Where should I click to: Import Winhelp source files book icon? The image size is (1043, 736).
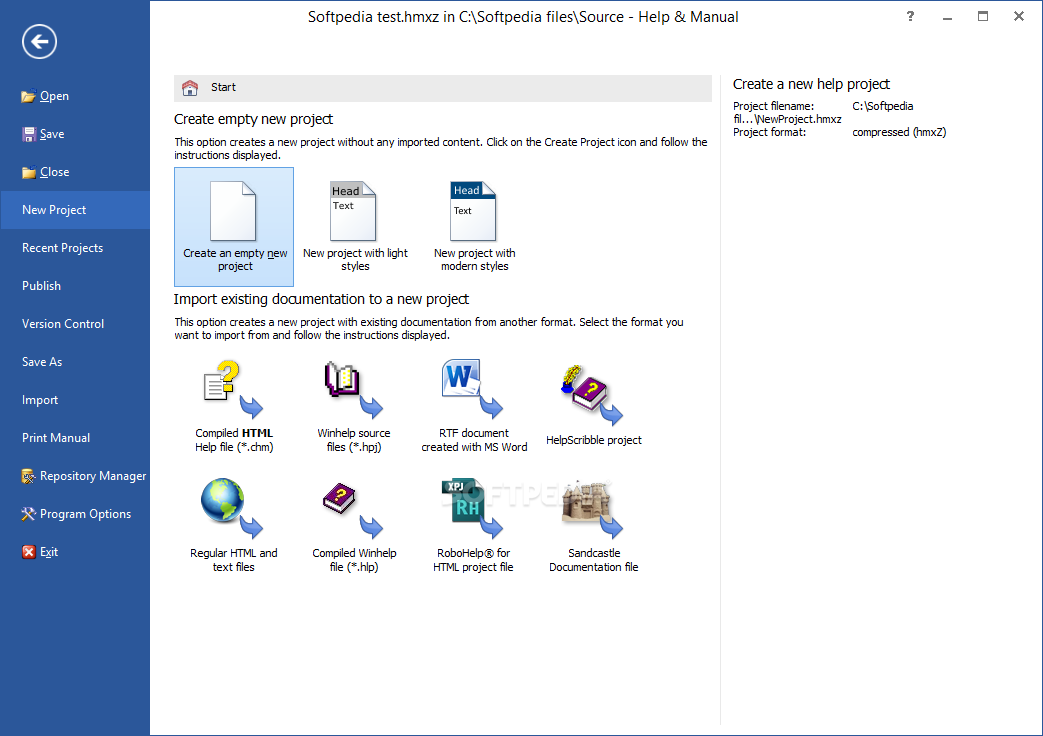353,389
